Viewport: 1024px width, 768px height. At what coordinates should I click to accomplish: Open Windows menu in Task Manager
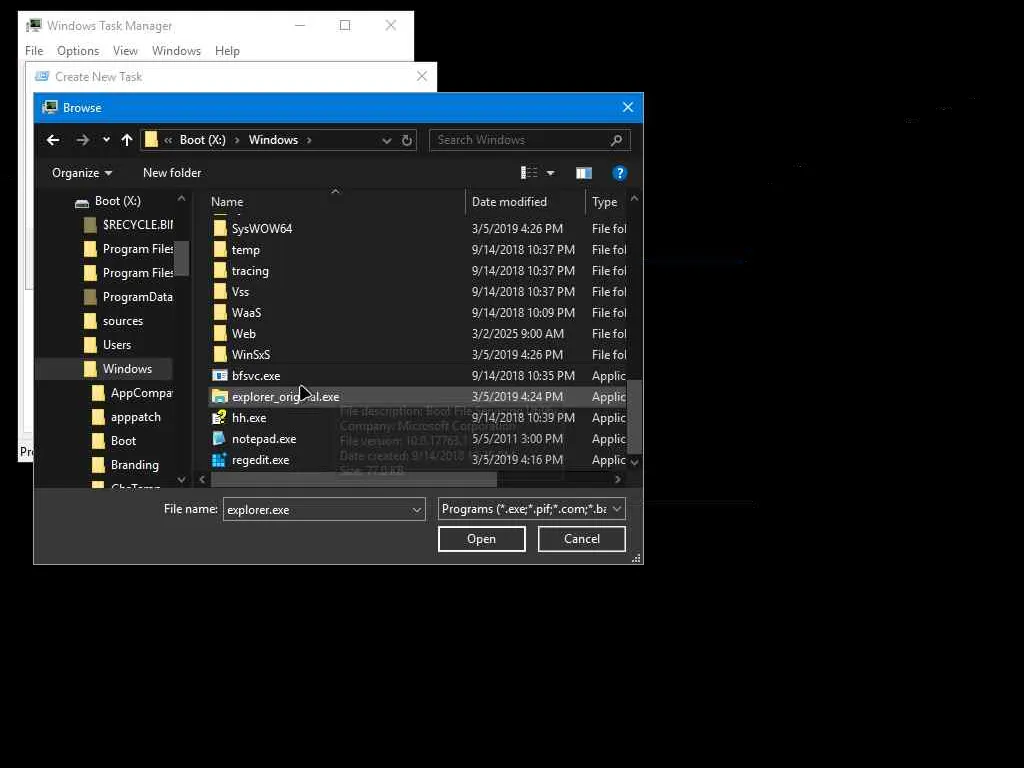tap(176, 51)
